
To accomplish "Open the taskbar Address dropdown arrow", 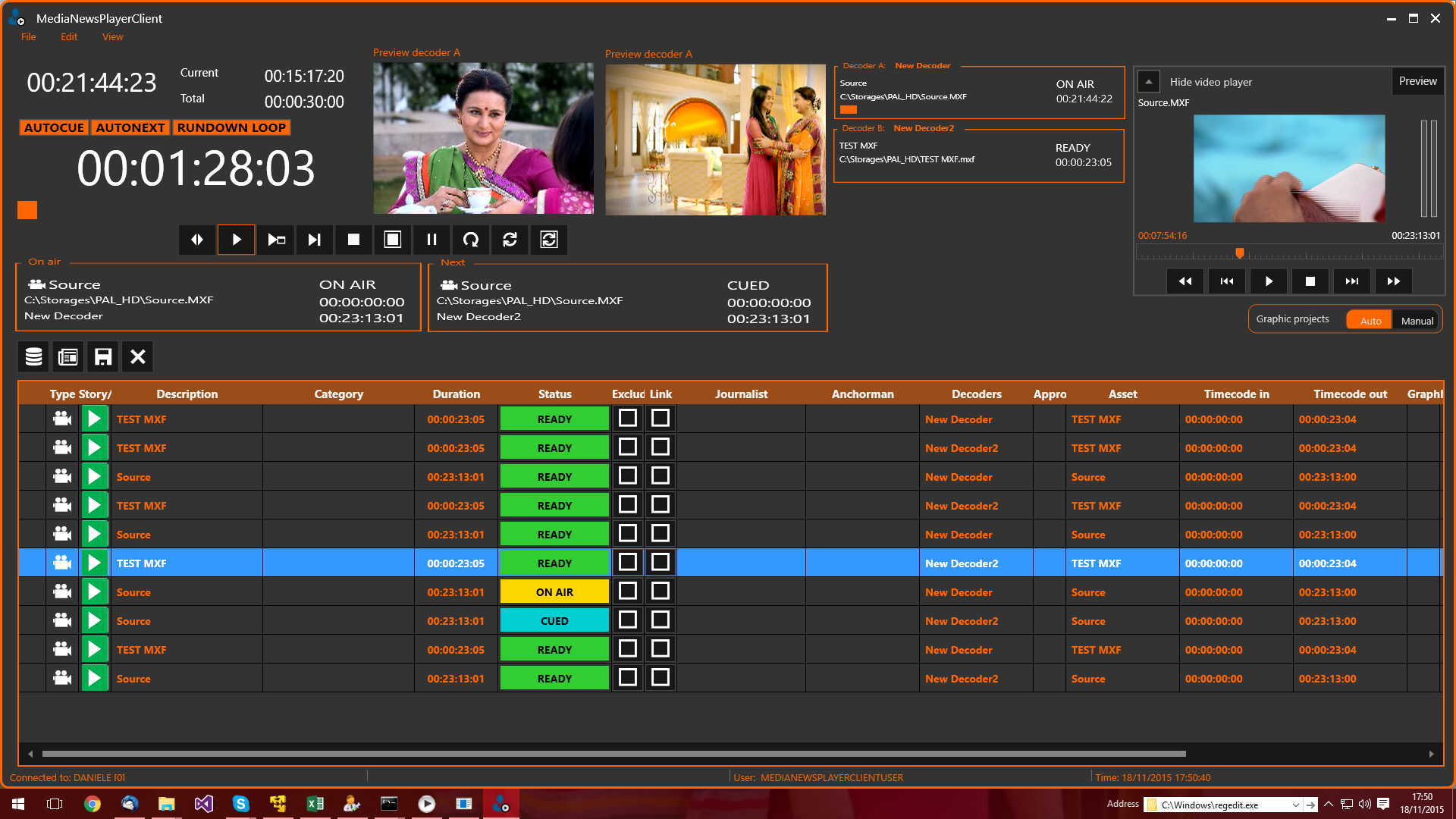I will (x=1295, y=805).
